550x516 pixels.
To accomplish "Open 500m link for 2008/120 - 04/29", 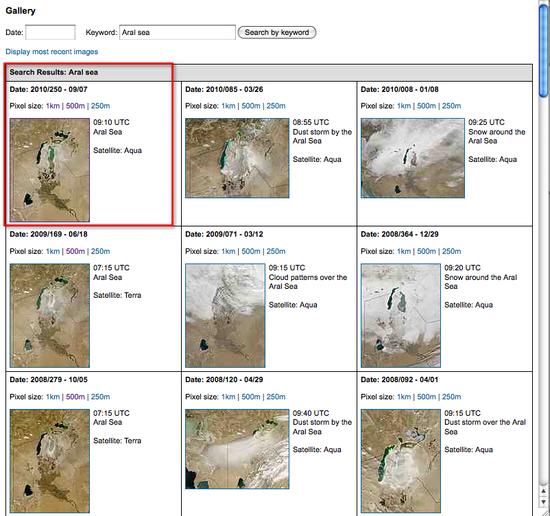I will coord(251,397).
